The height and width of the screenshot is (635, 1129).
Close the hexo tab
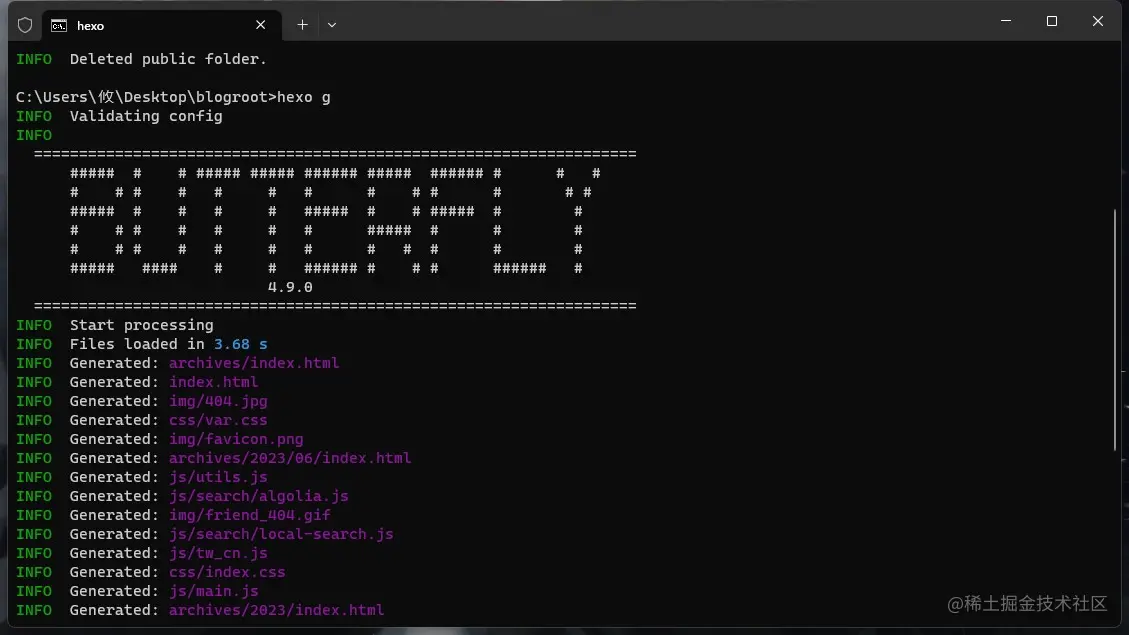click(x=261, y=25)
